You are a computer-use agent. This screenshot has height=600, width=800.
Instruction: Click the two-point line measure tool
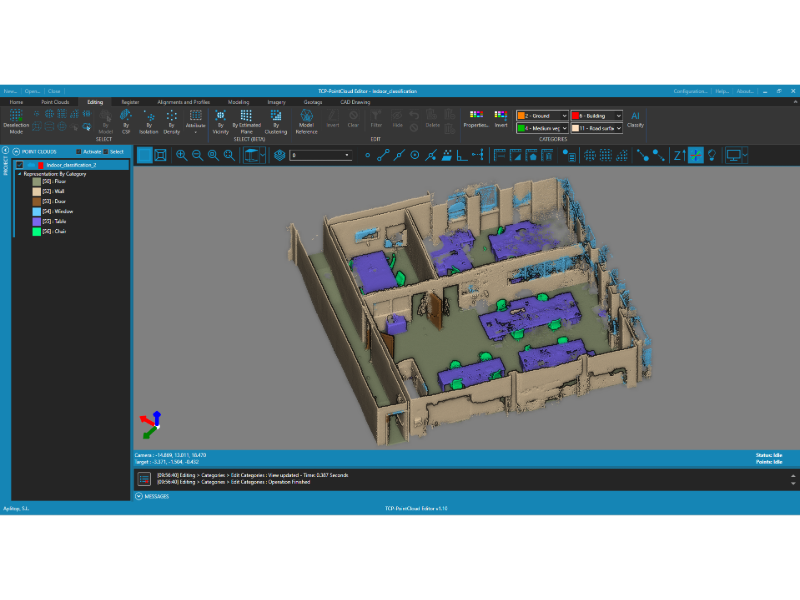[x=383, y=155]
